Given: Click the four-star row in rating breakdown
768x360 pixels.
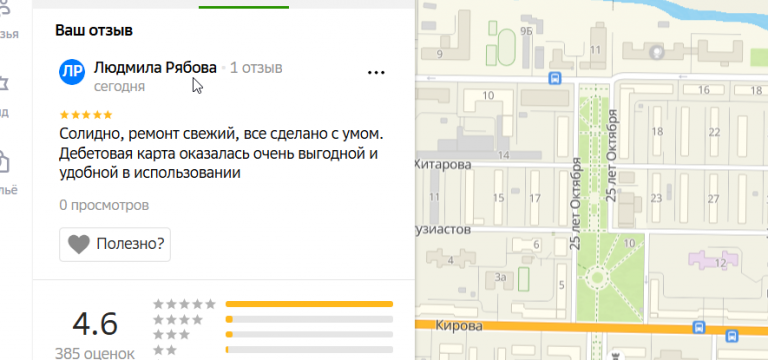Looking at the screenshot, I should click(x=273, y=319).
